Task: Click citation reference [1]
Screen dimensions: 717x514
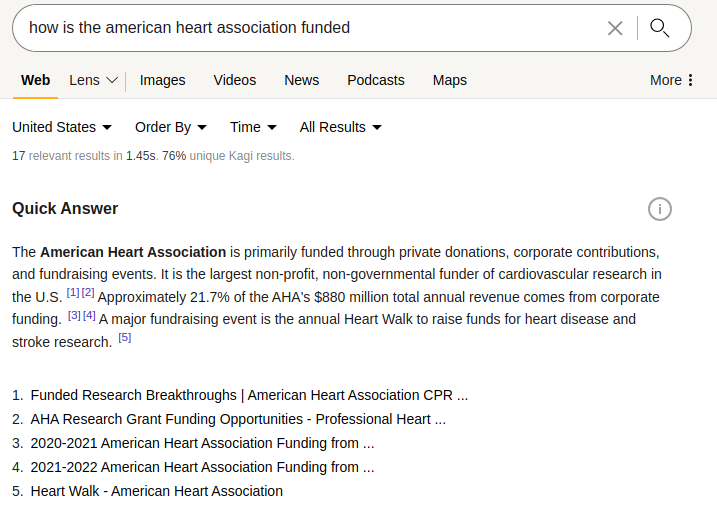Action: pos(73,292)
